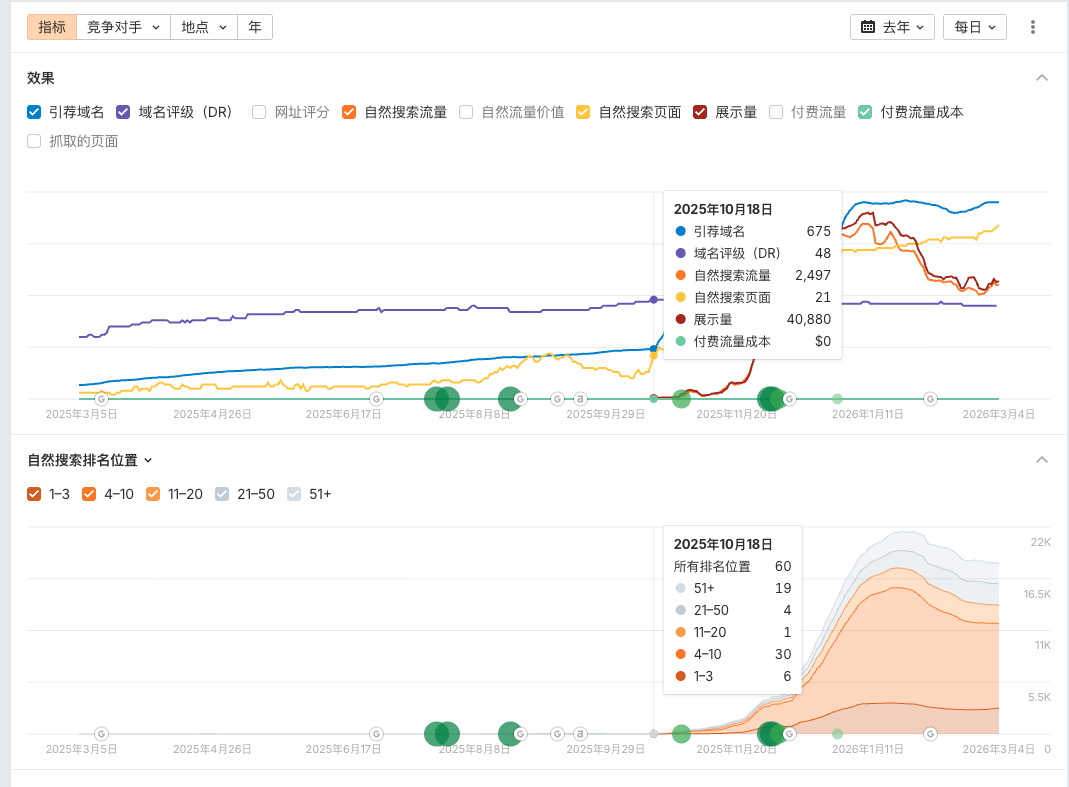Select the 指标 tab
The height and width of the screenshot is (787, 1069).
coord(51,27)
